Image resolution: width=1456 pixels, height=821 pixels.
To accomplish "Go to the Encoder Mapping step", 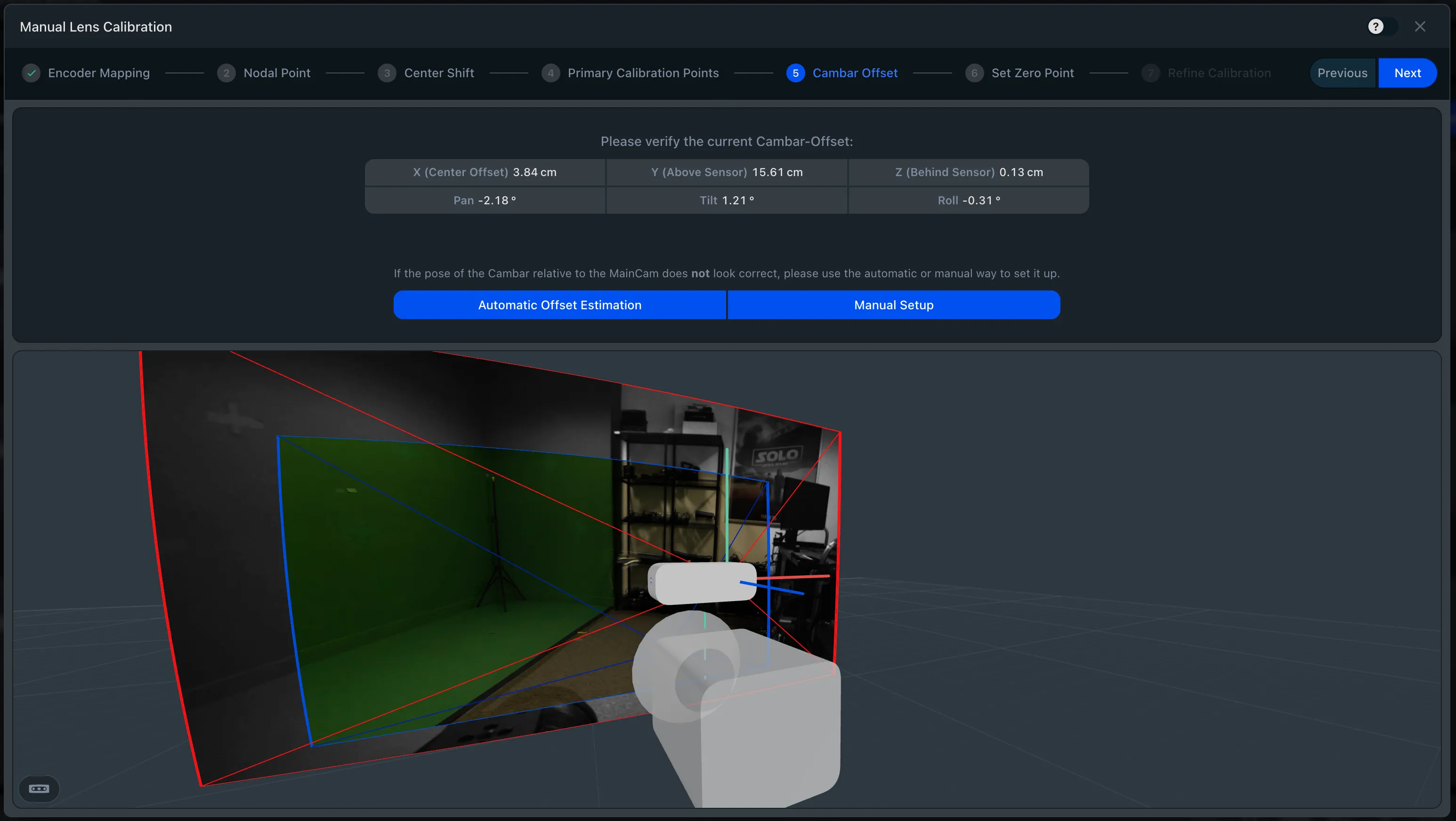I will pos(99,73).
